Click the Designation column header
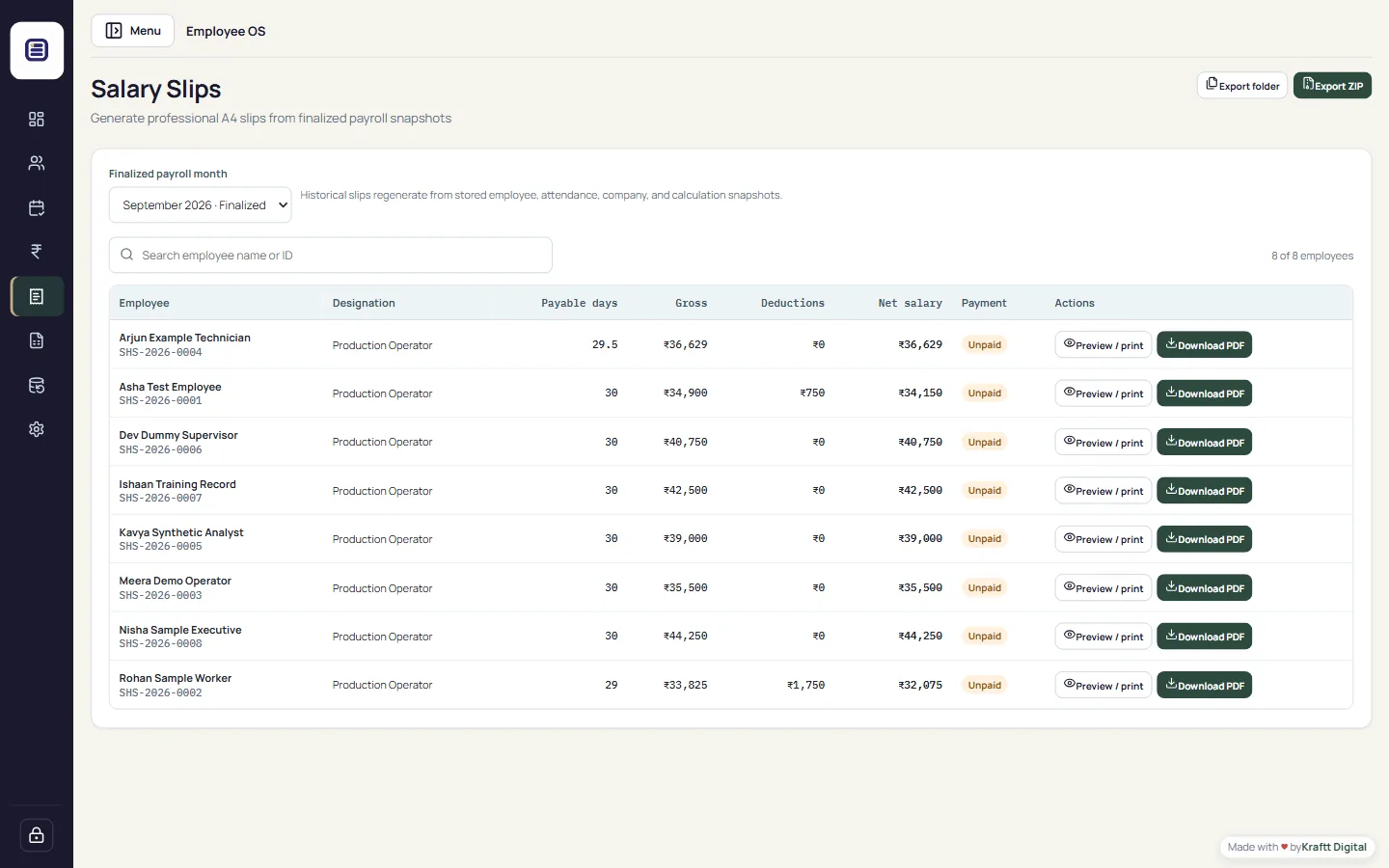The height and width of the screenshot is (868, 1389). 364,303
